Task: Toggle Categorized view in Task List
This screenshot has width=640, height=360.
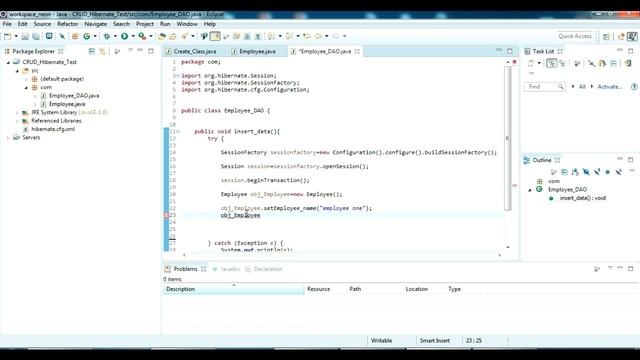Action: click(551, 63)
